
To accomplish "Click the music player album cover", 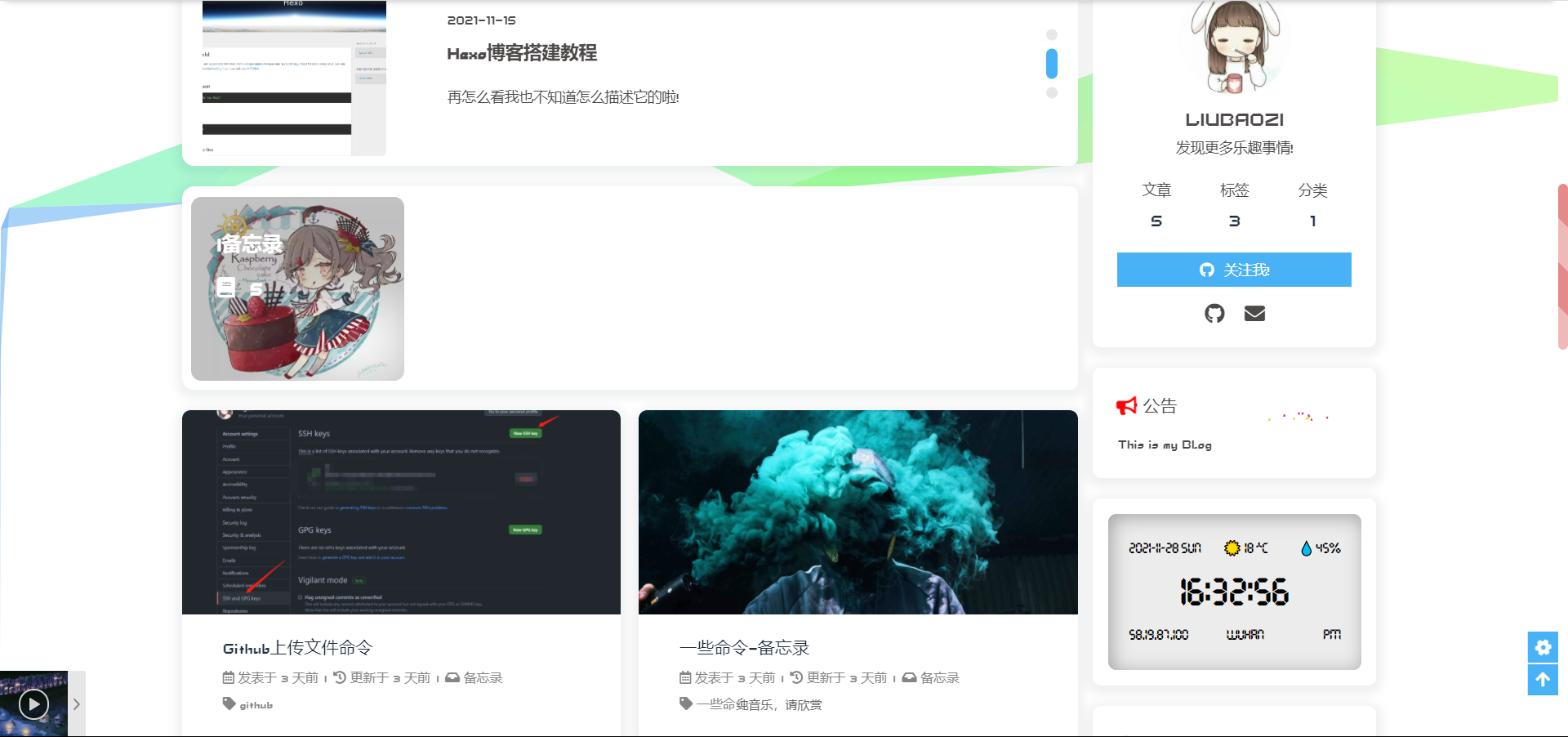I will [x=33, y=703].
